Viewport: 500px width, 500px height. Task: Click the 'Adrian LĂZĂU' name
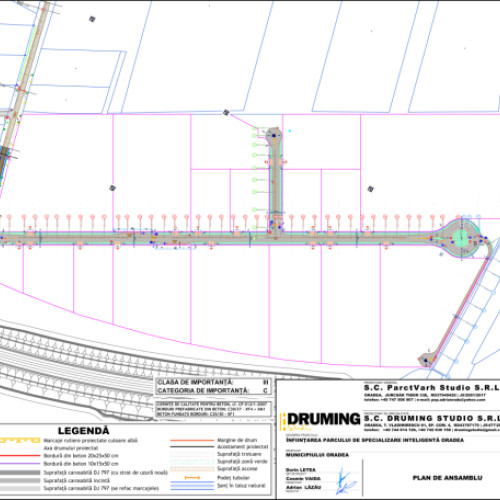point(303,487)
